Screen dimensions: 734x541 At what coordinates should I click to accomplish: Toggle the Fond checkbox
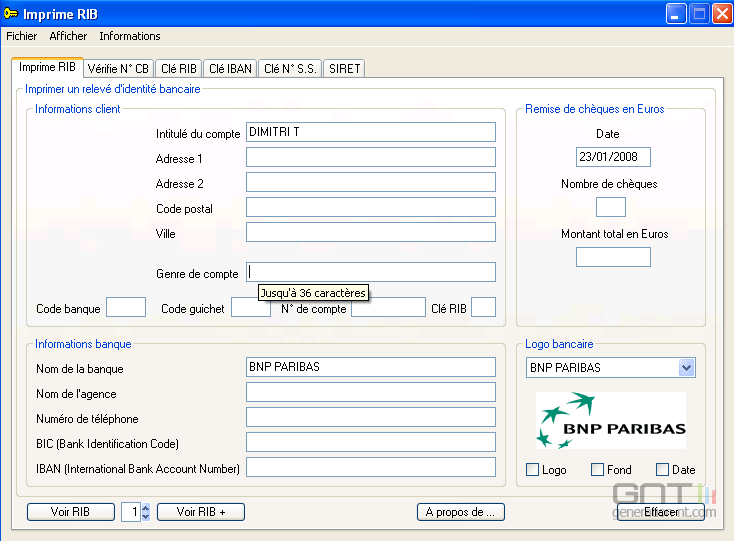597,470
